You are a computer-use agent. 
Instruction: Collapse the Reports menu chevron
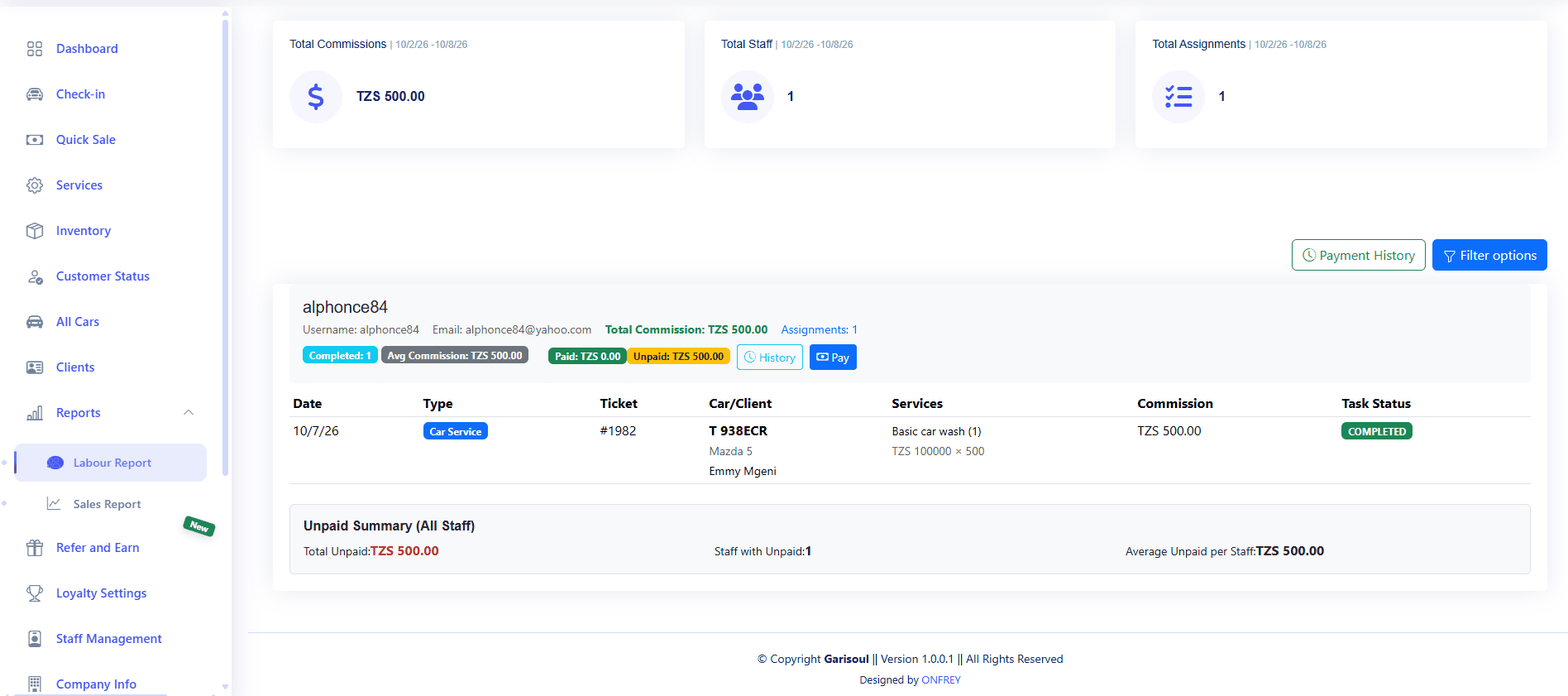(189, 412)
